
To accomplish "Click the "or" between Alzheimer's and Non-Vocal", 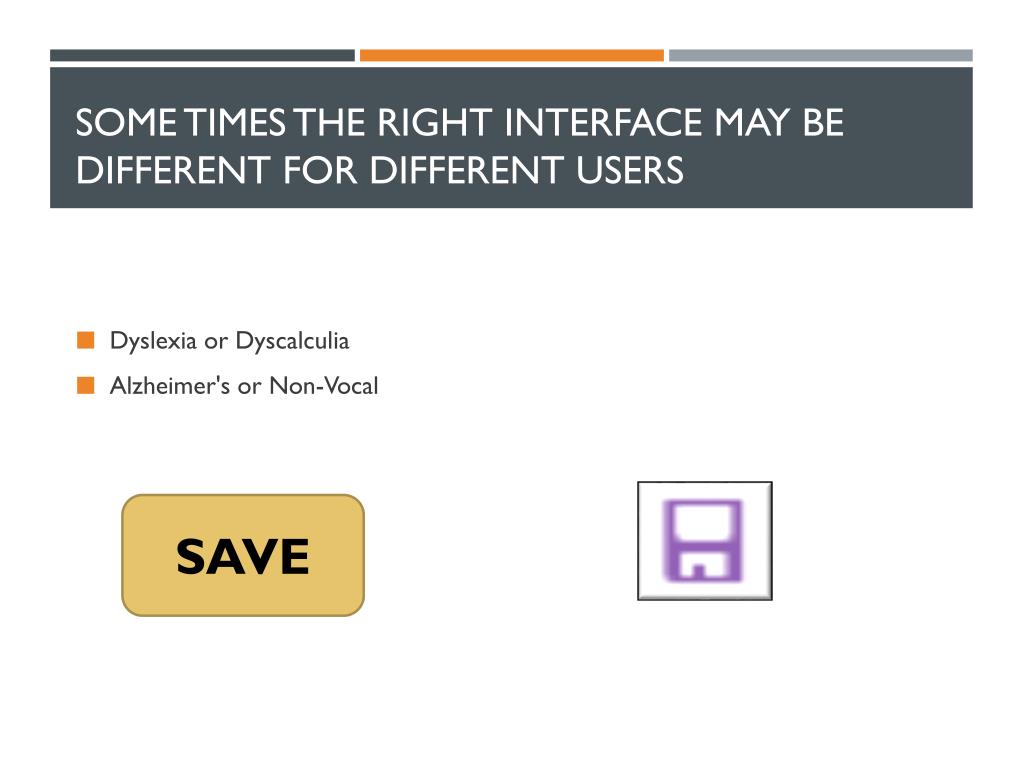I will tap(249, 386).
